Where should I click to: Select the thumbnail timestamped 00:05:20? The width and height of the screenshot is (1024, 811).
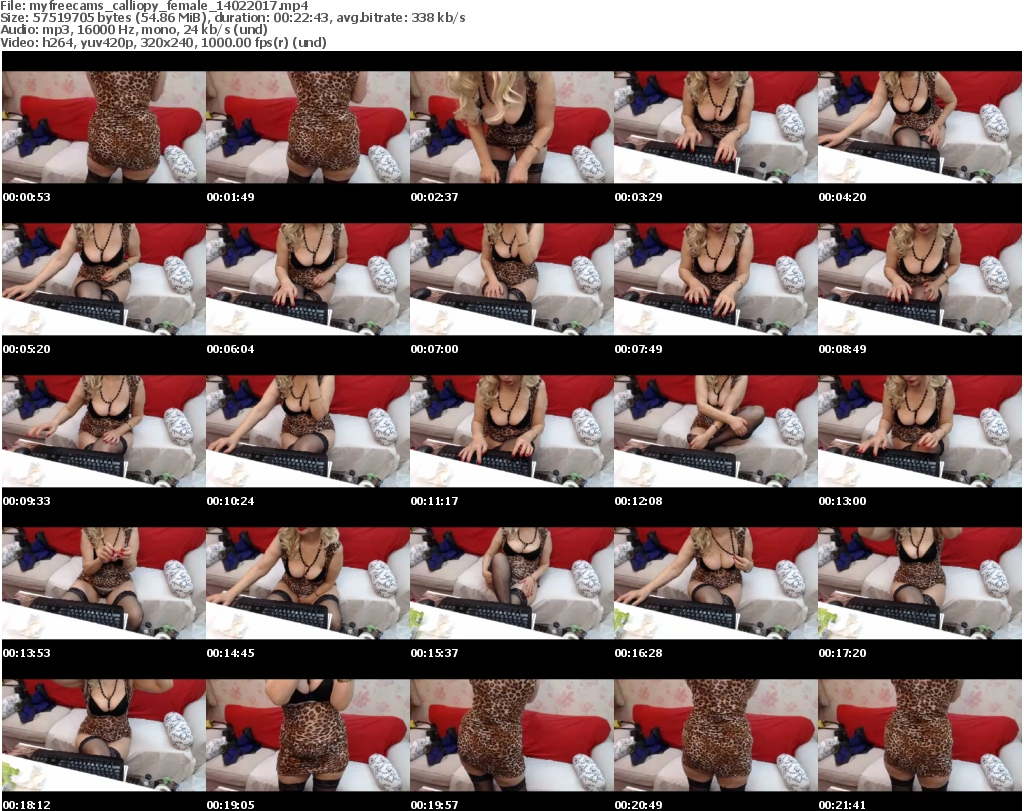click(104, 279)
